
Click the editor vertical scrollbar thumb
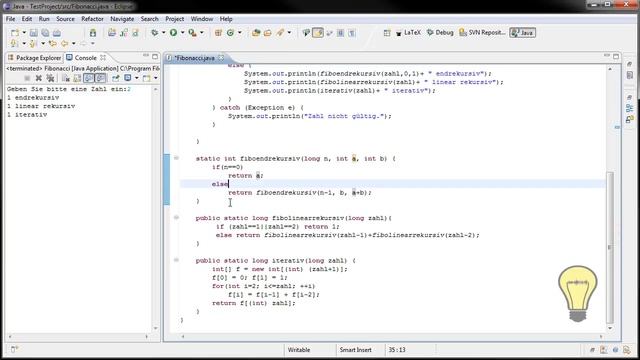pos(610,247)
